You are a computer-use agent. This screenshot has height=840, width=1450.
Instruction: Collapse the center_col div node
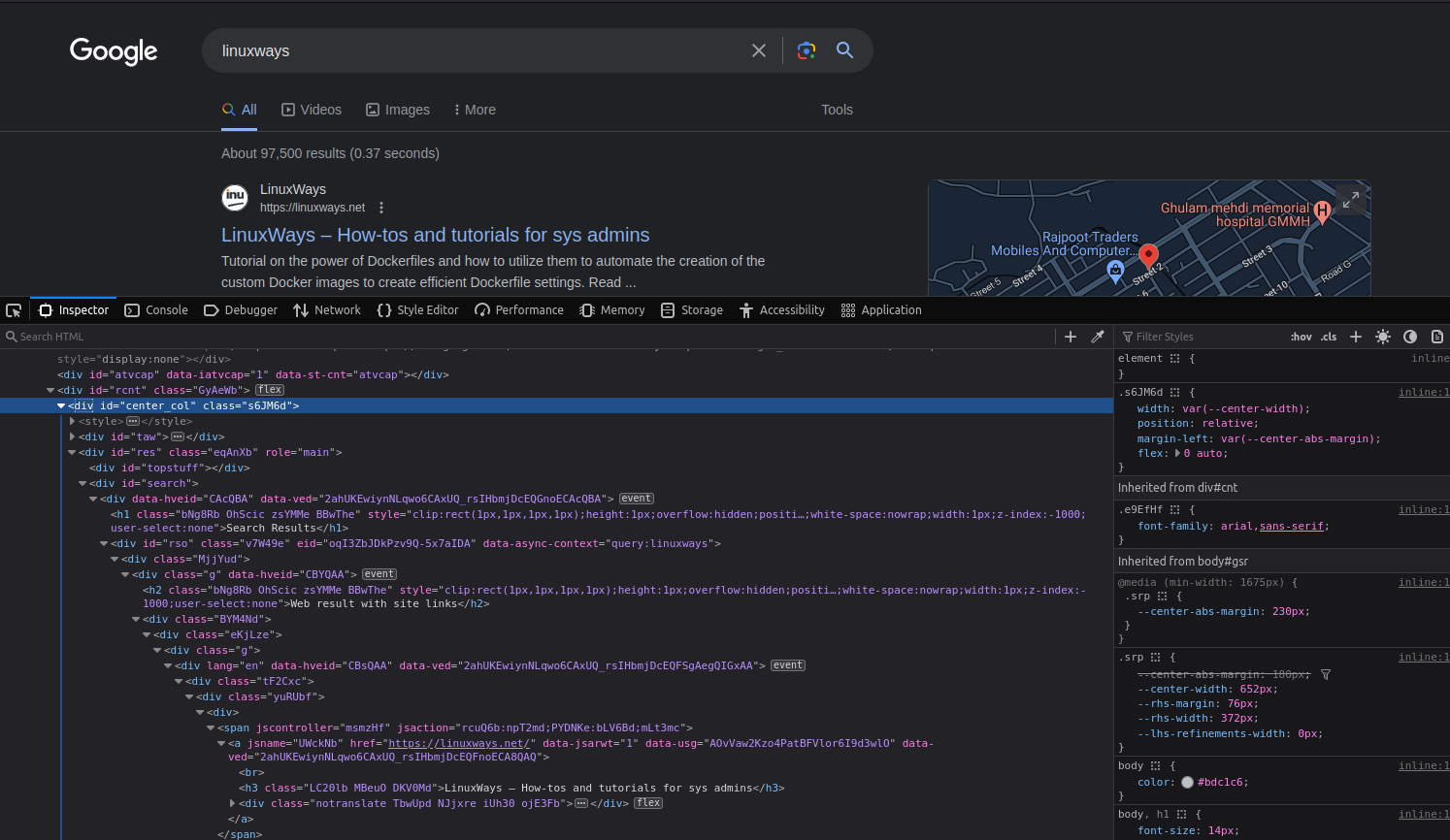61,405
